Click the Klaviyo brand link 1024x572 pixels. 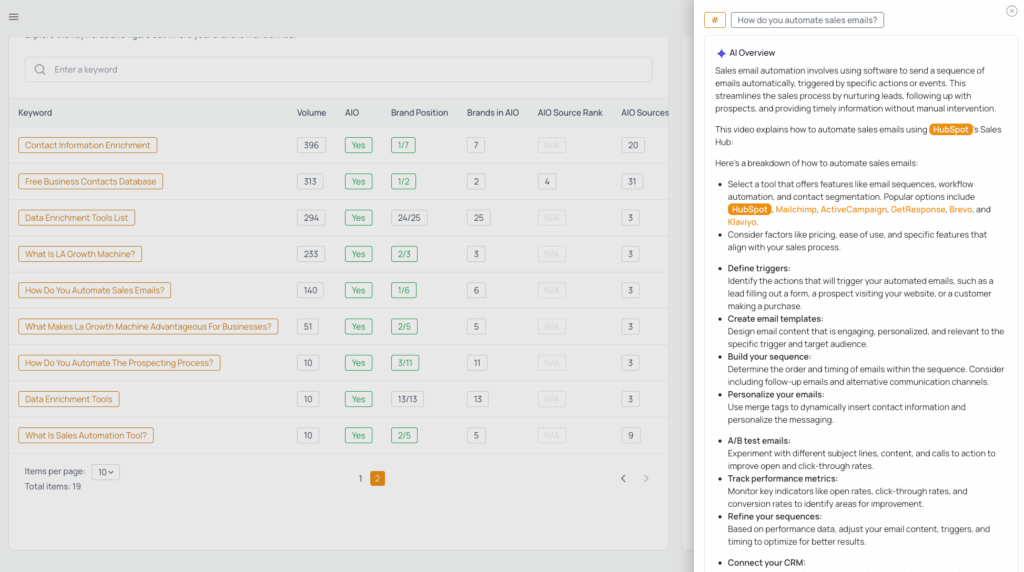click(x=742, y=222)
